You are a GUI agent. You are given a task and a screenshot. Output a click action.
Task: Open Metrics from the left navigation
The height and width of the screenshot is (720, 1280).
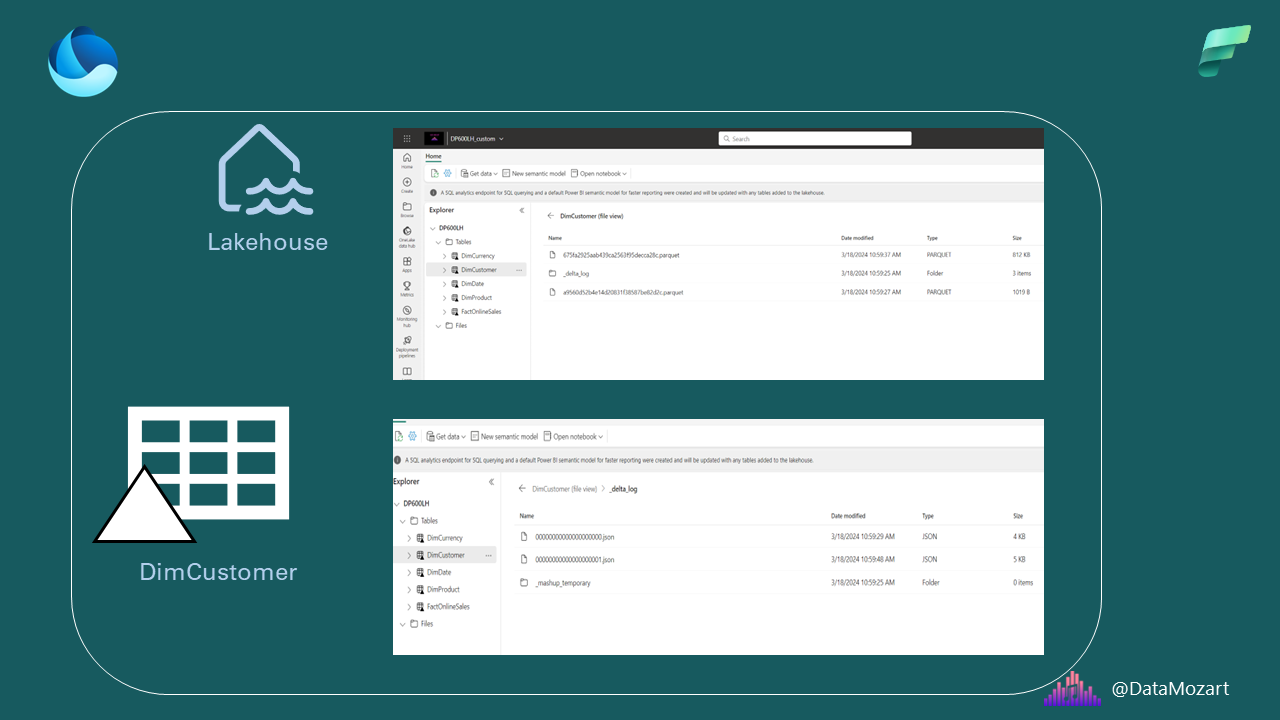coord(407,288)
